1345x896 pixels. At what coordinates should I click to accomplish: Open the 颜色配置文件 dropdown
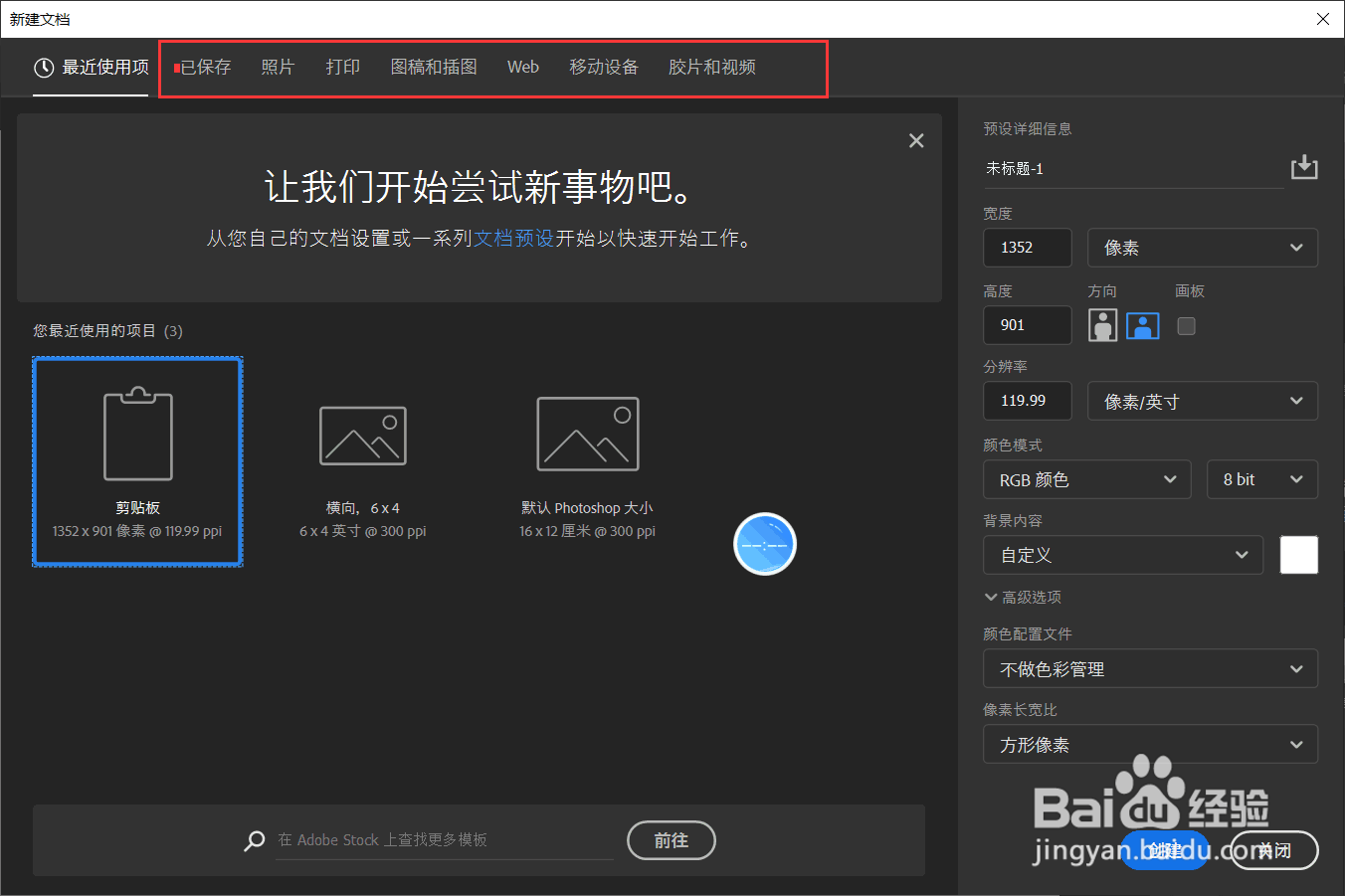(x=1150, y=668)
